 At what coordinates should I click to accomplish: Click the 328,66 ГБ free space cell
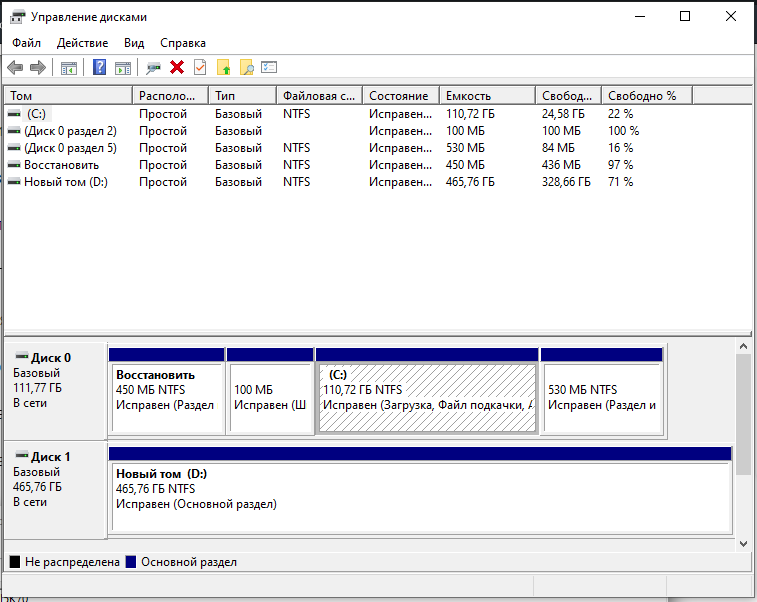[x=566, y=182]
